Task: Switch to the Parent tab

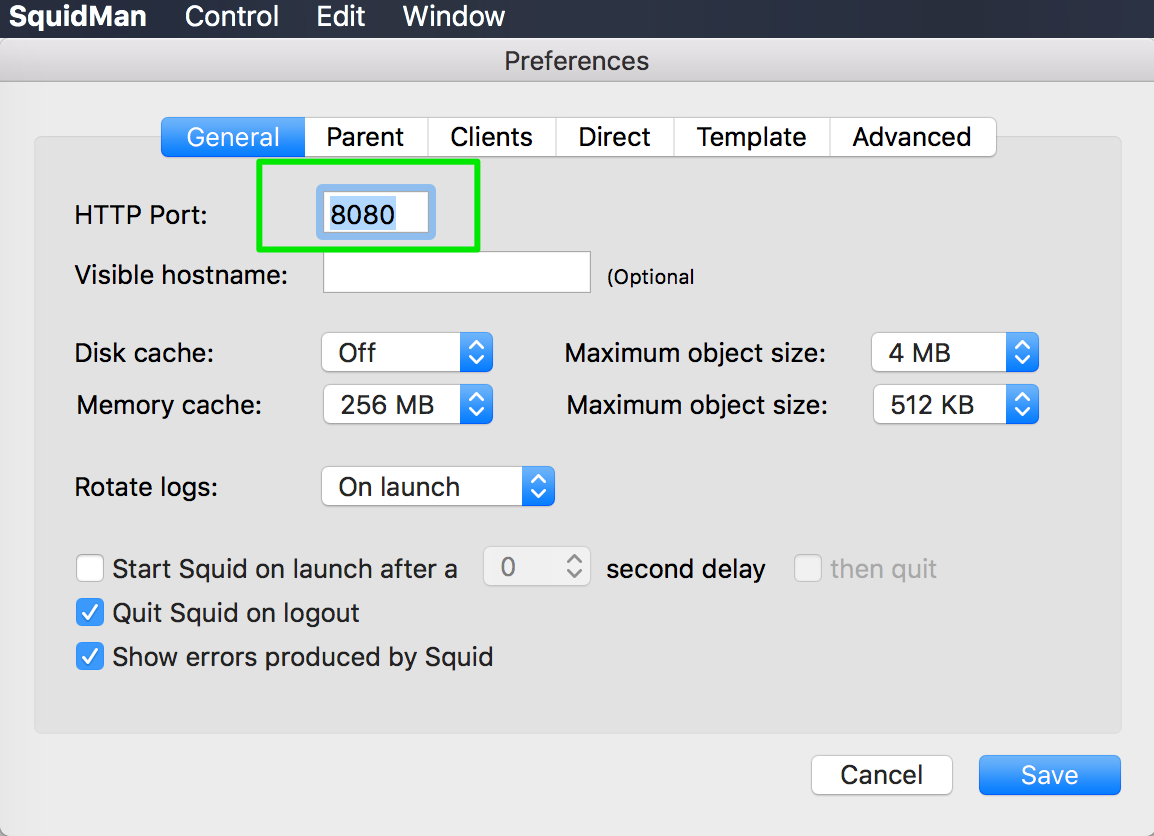Action: [x=366, y=137]
